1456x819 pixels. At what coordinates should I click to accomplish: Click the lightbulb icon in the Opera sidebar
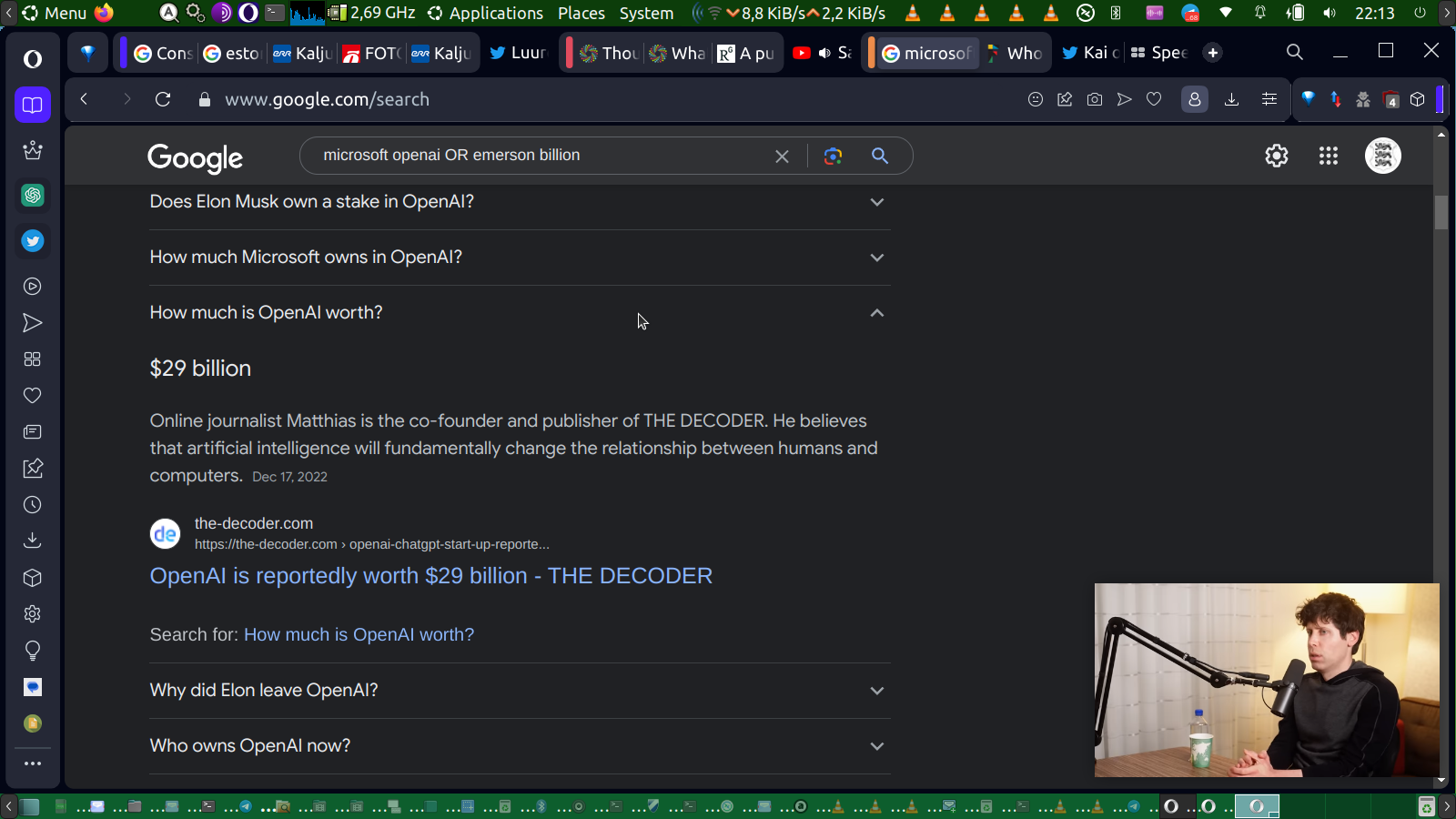[33, 651]
